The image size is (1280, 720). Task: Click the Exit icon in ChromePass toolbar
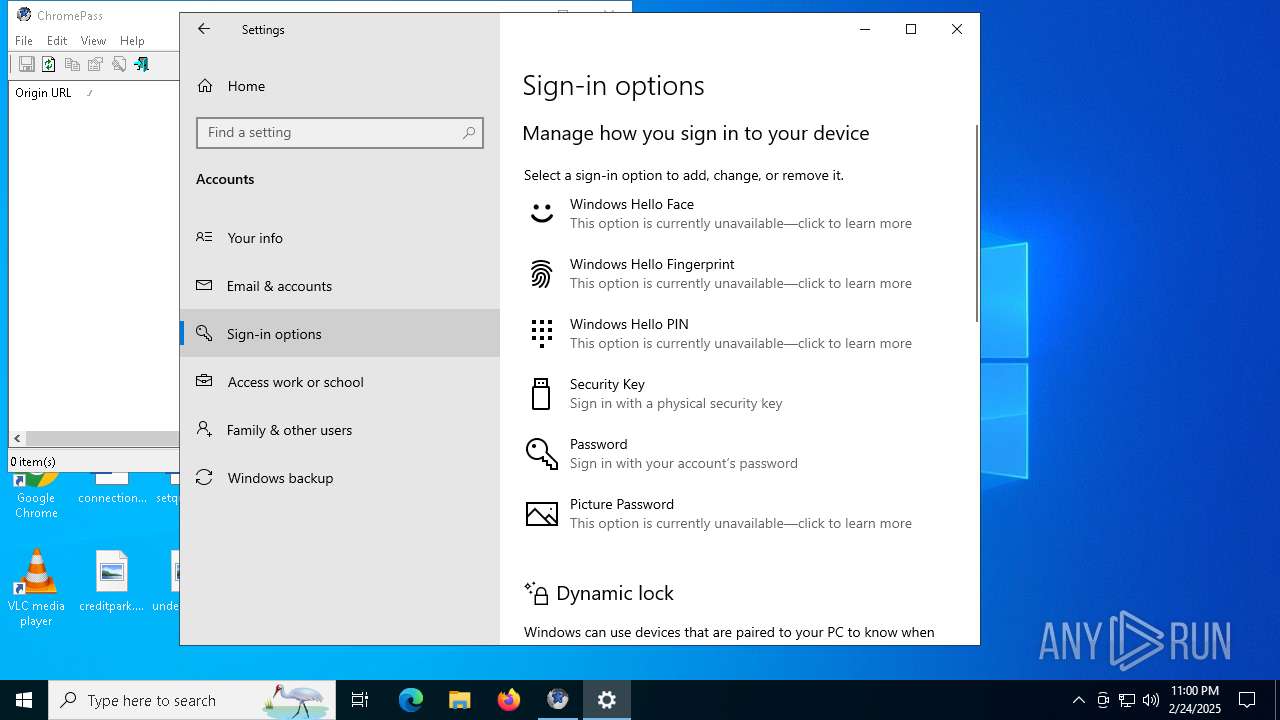[142, 64]
